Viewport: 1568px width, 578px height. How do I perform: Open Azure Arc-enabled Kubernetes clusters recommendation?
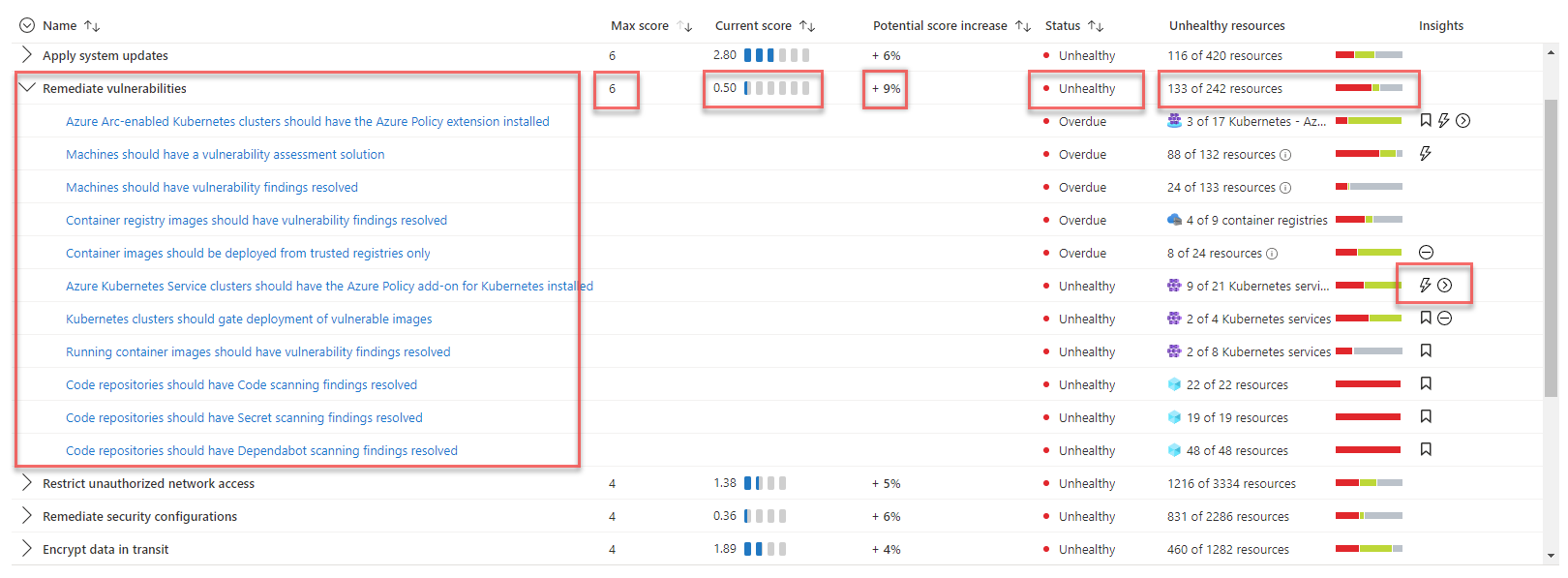(x=308, y=121)
